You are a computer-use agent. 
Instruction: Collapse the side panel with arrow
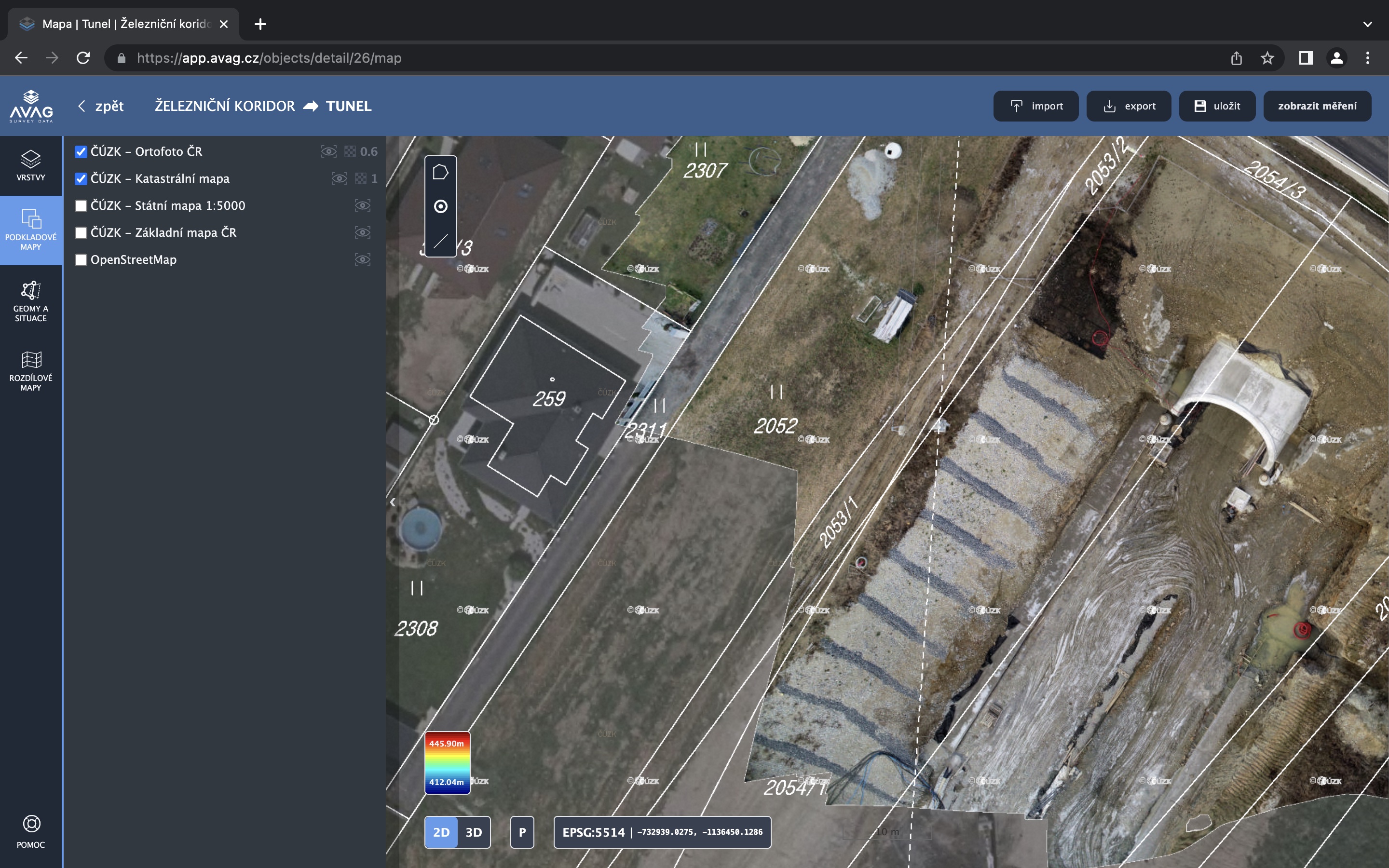(x=393, y=502)
